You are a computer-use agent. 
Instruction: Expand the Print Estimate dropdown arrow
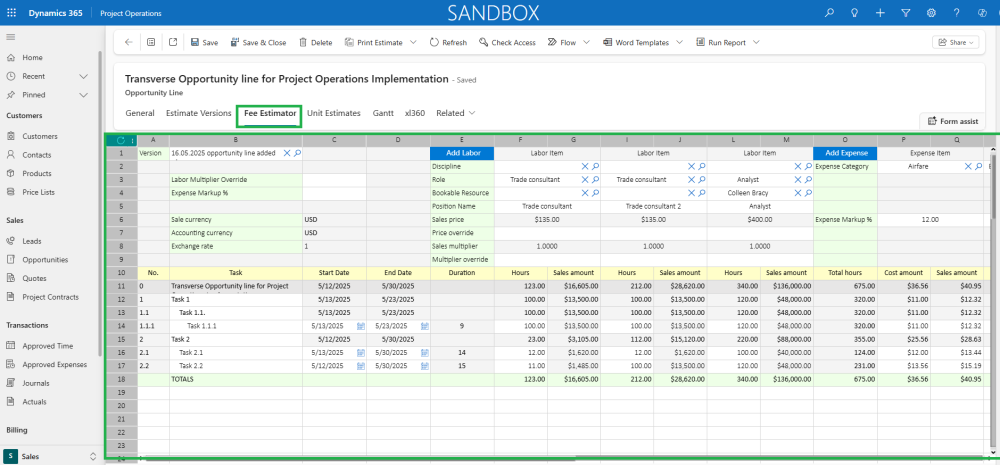[414, 43]
